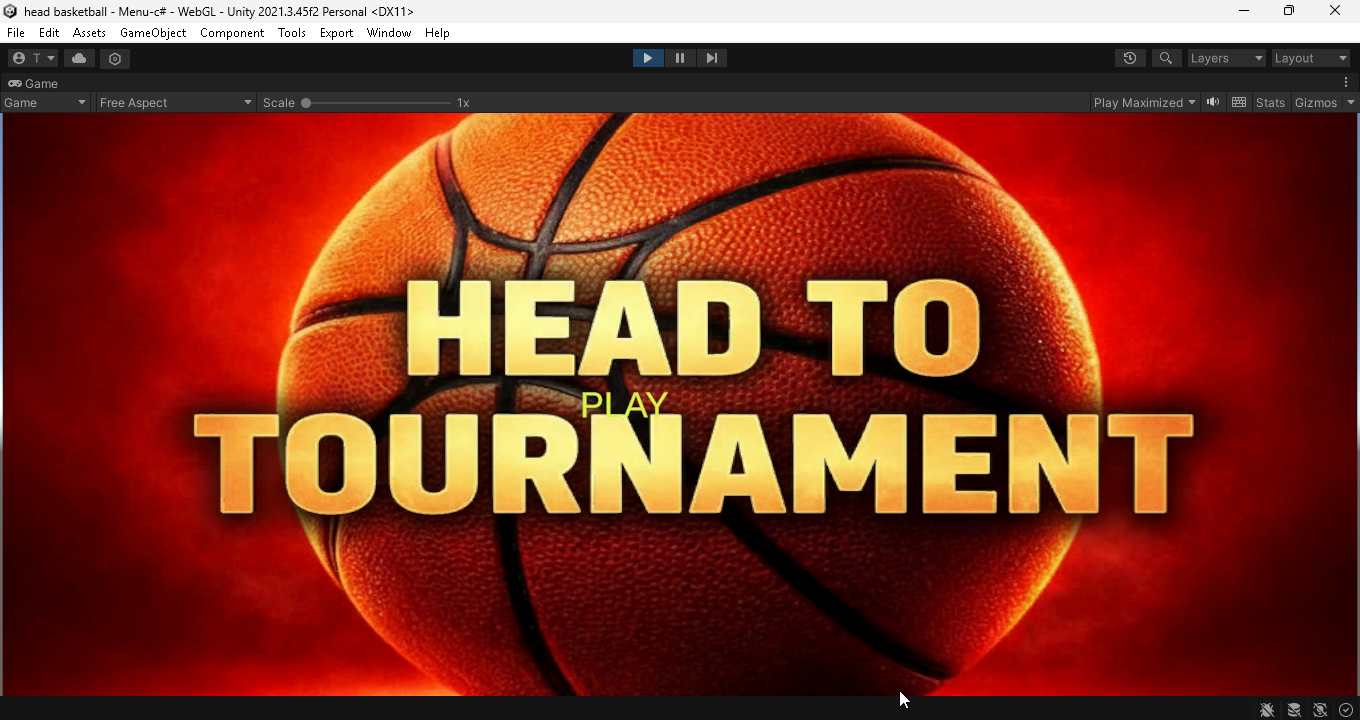The width and height of the screenshot is (1360, 720).
Task: Toggle Mute Audio in Game view
Action: click(1213, 102)
